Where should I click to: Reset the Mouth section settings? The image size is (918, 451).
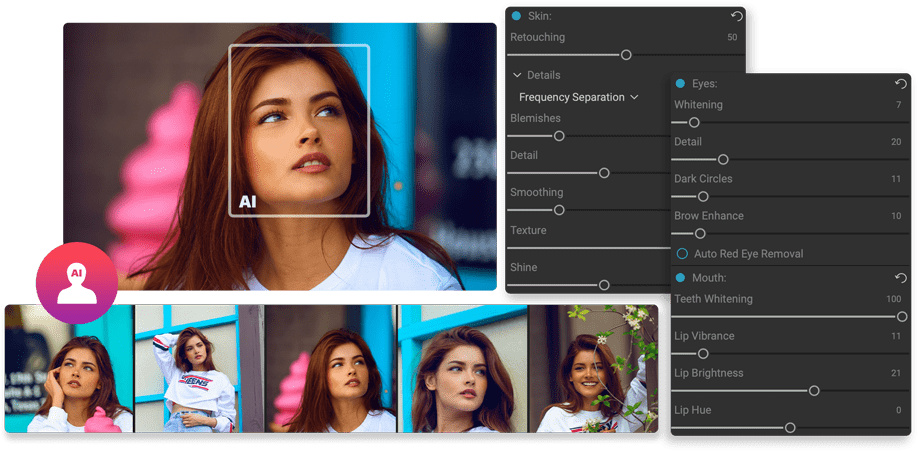coord(900,278)
